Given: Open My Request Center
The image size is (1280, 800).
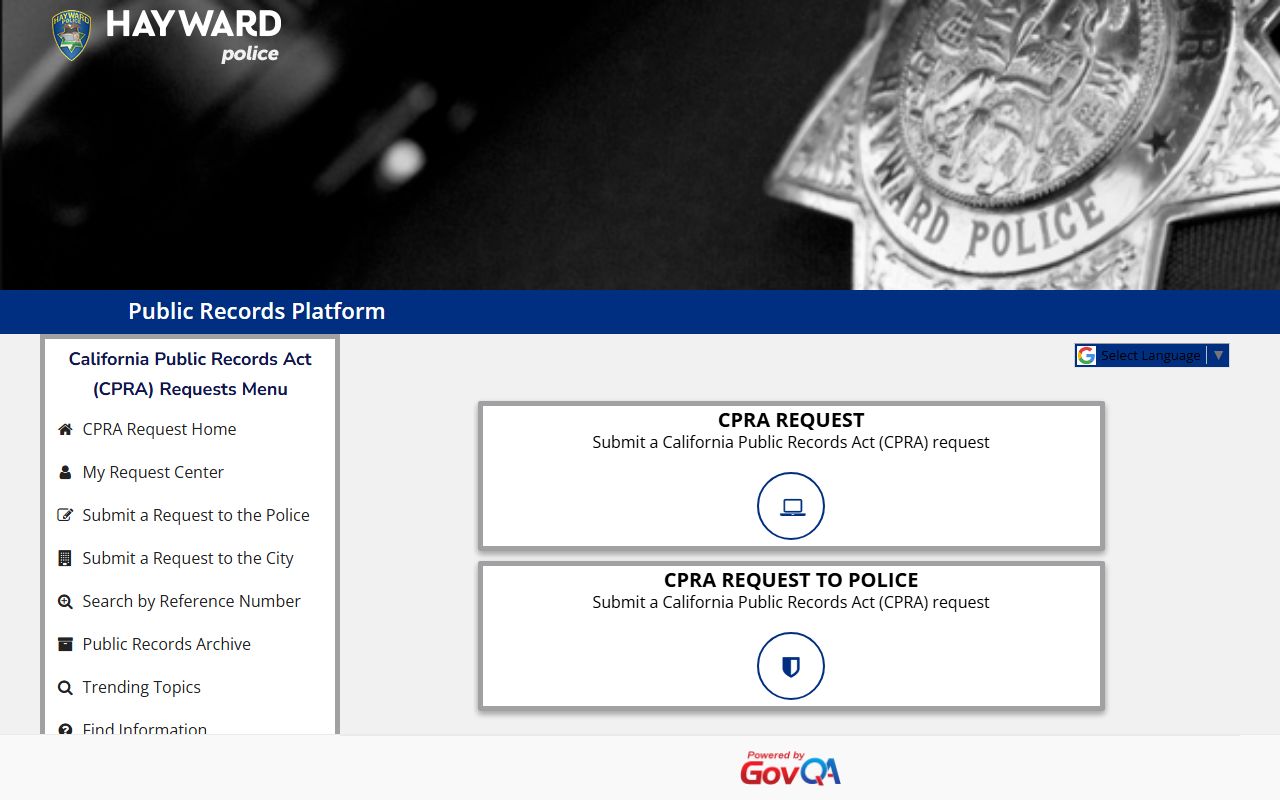Looking at the screenshot, I should (153, 472).
